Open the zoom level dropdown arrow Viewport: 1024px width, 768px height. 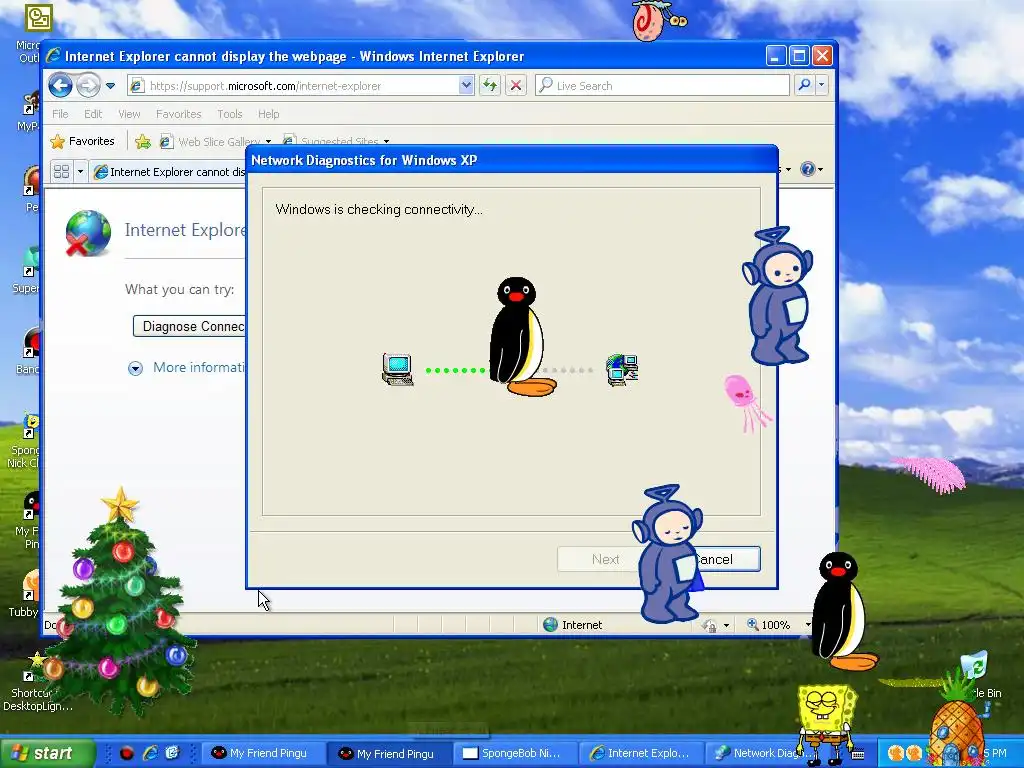[807, 625]
